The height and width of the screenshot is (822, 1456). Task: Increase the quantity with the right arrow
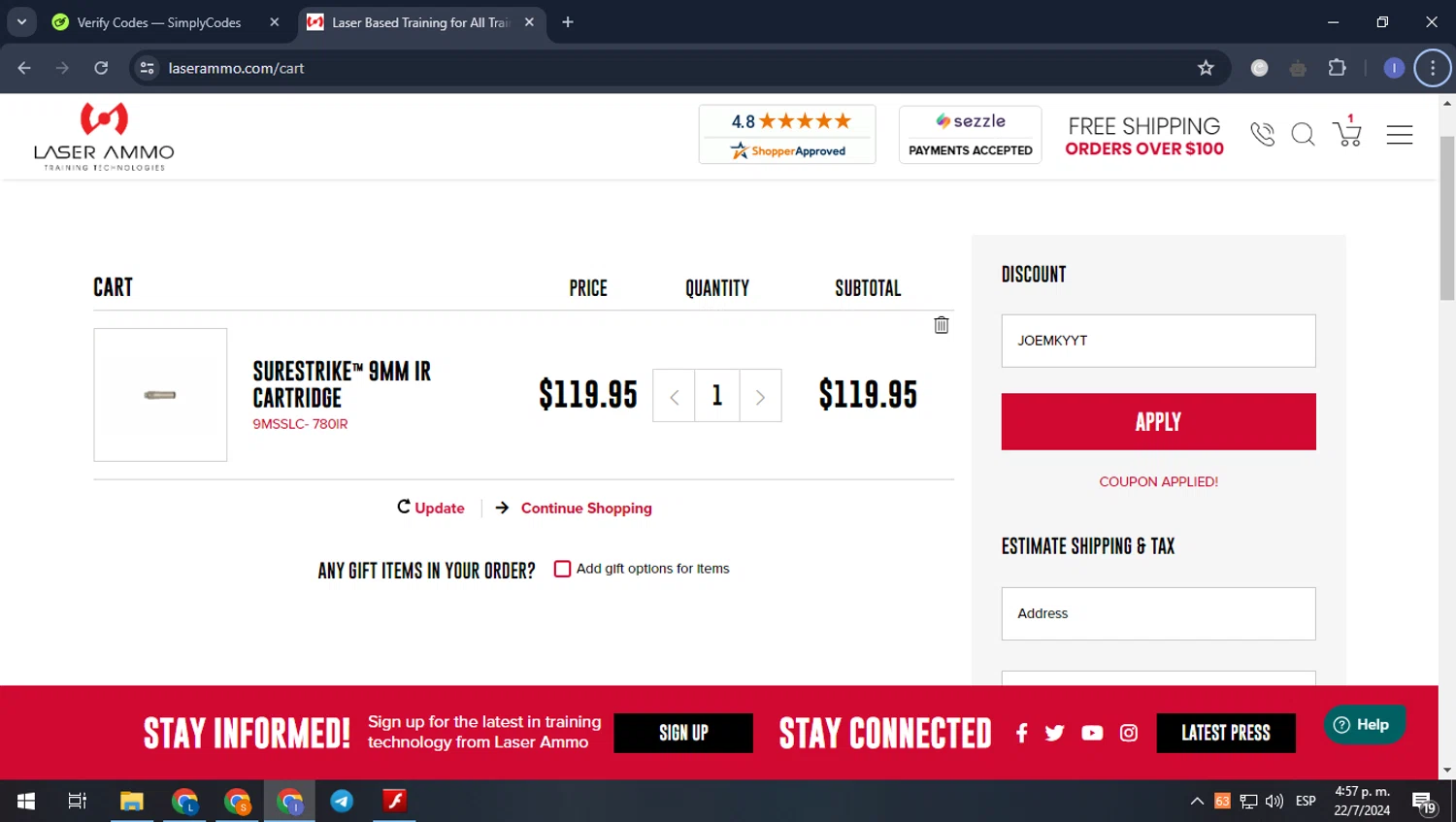(760, 395)
